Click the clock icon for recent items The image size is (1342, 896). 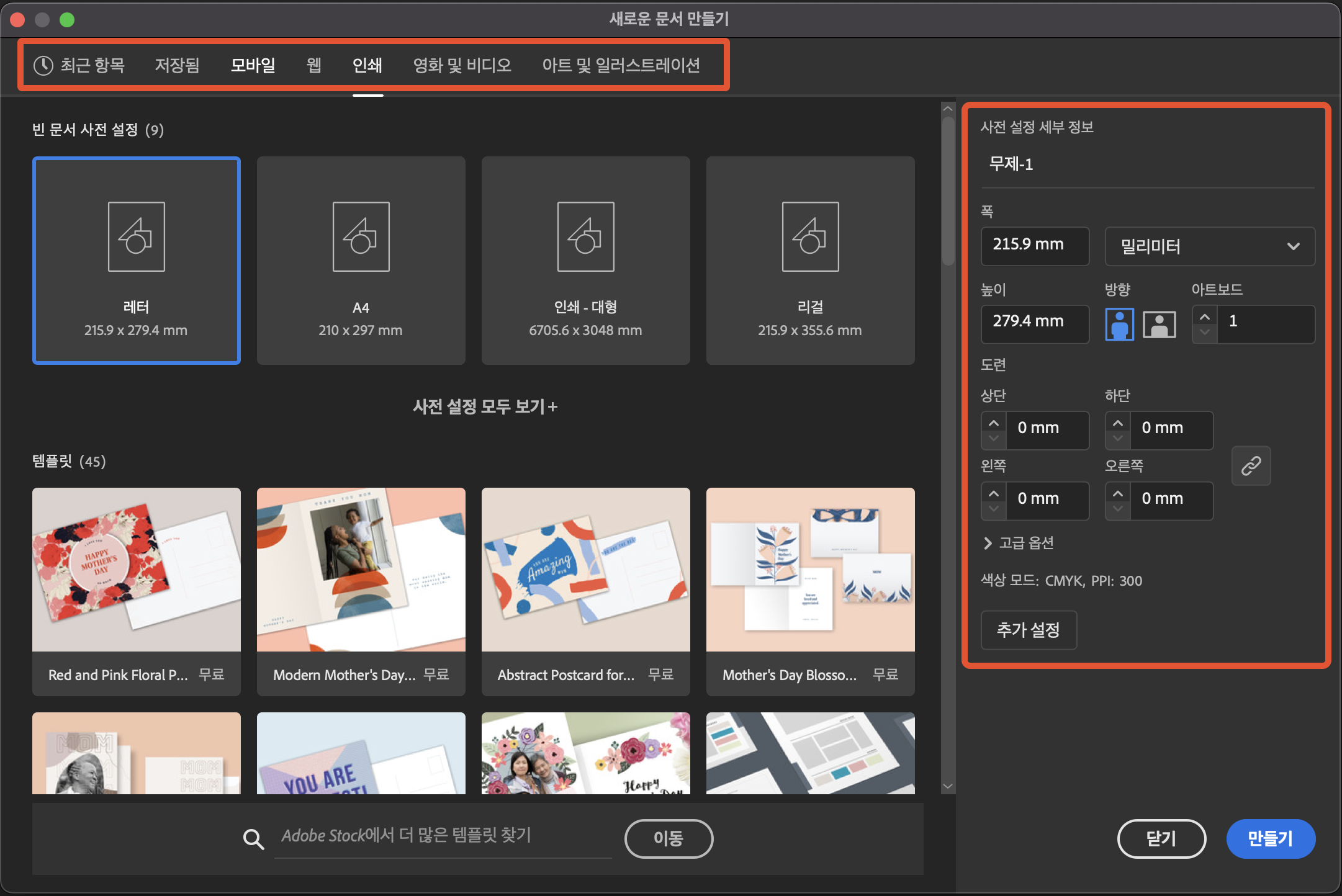[x=43, y=65]
